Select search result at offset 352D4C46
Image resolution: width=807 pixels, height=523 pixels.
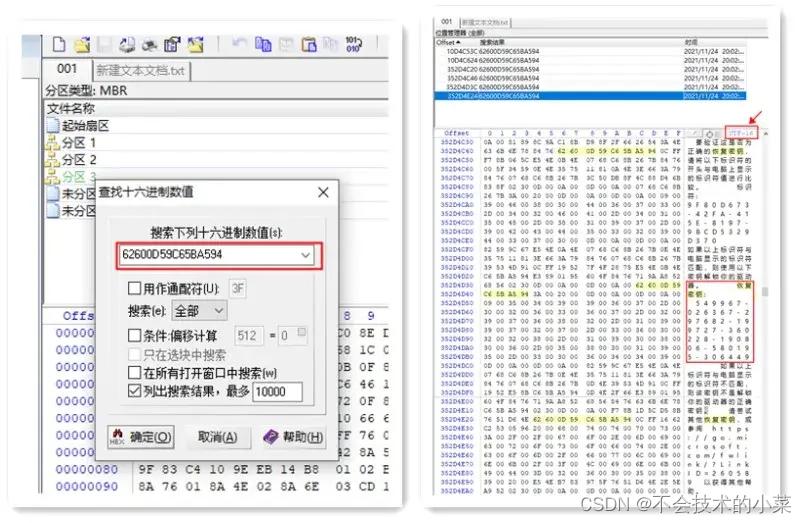point(590,78)
